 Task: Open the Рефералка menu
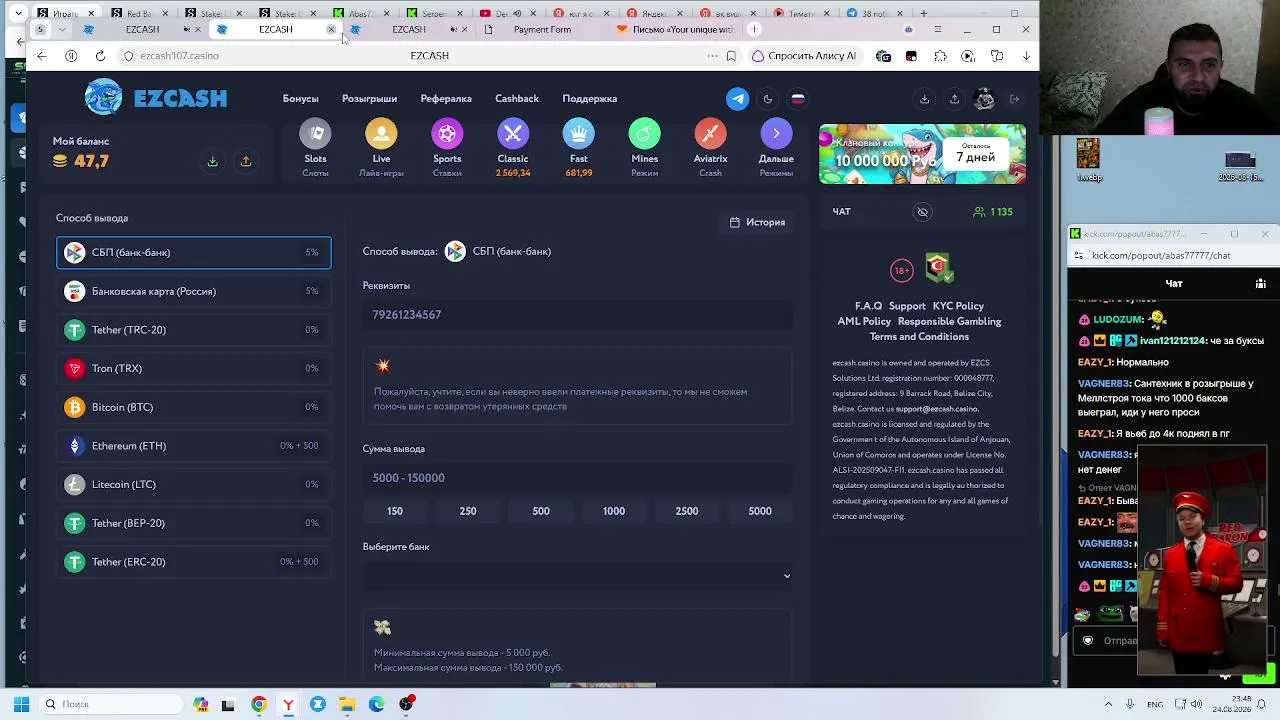pyautogui.click(x=446, y=99)
